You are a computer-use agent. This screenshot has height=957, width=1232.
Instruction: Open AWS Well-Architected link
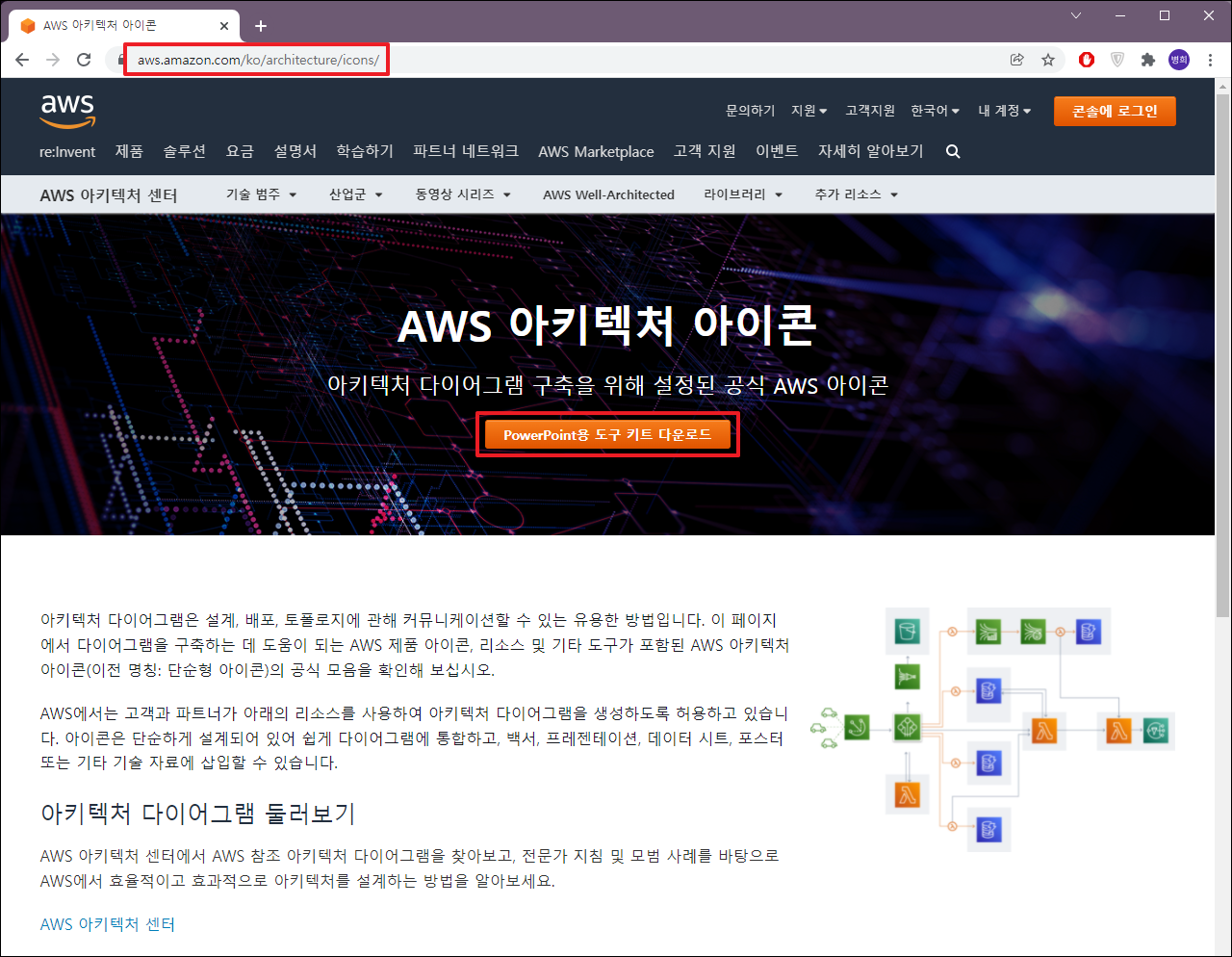[x=608, y=194]
